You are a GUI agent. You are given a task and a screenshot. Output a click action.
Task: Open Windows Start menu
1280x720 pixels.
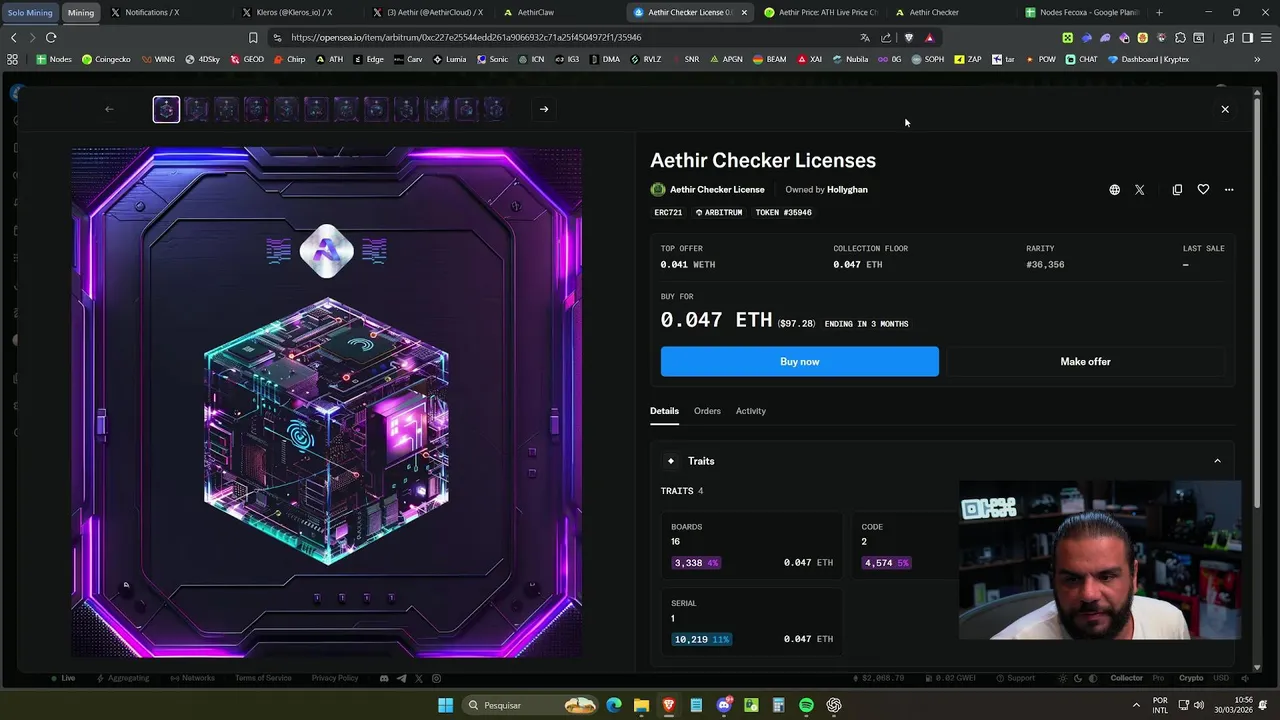[445, 705]
